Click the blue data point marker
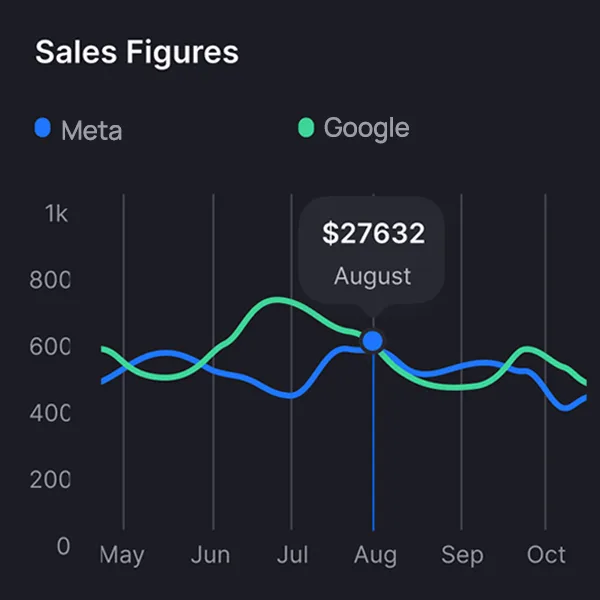This screenshot has width=600, height=600. point(373,341)
